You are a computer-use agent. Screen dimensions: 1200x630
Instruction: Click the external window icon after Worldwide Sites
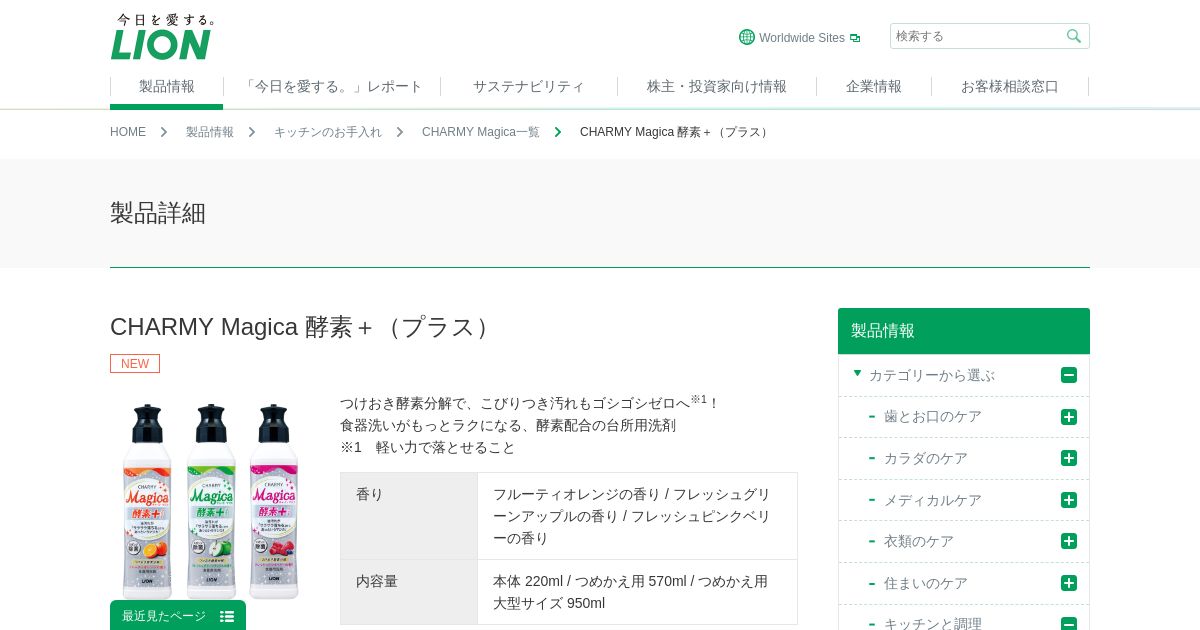tap(855, 38)
